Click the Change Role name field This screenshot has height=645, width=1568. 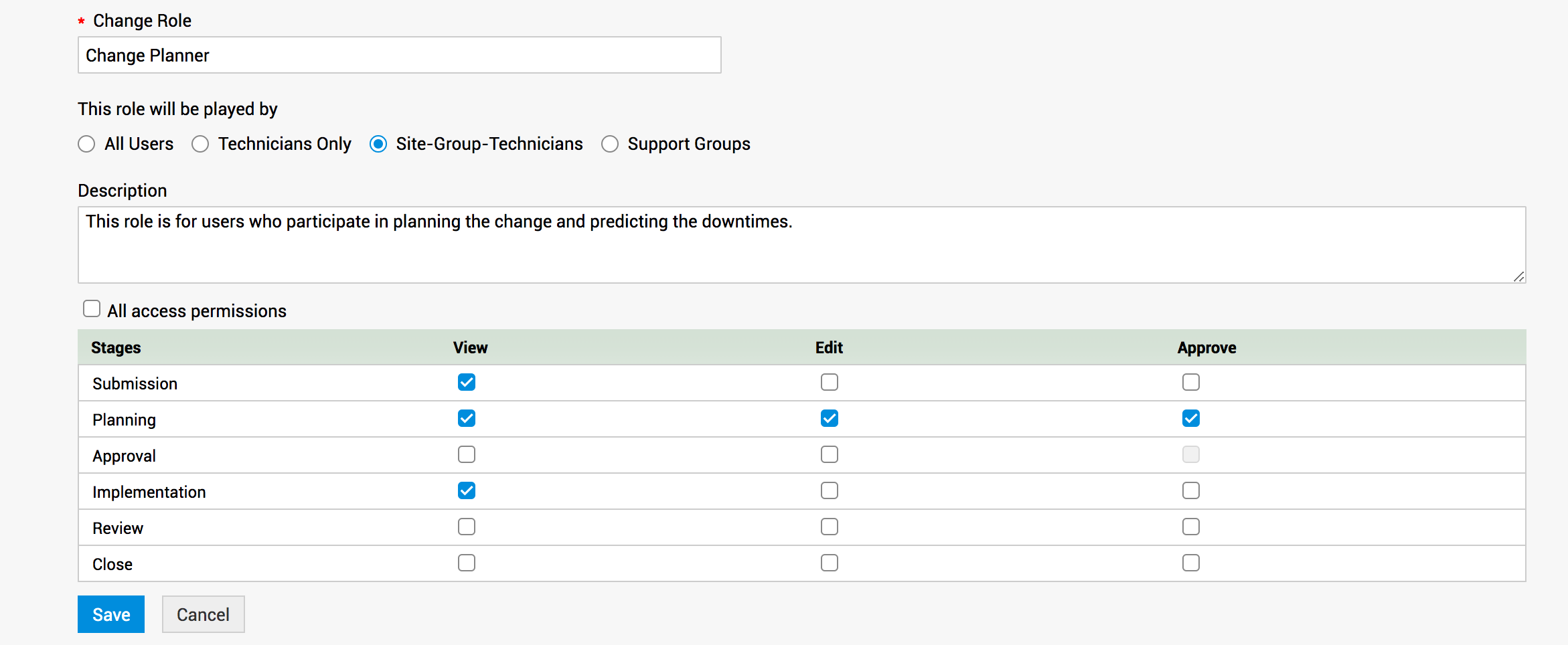click(x=399, y=55)
